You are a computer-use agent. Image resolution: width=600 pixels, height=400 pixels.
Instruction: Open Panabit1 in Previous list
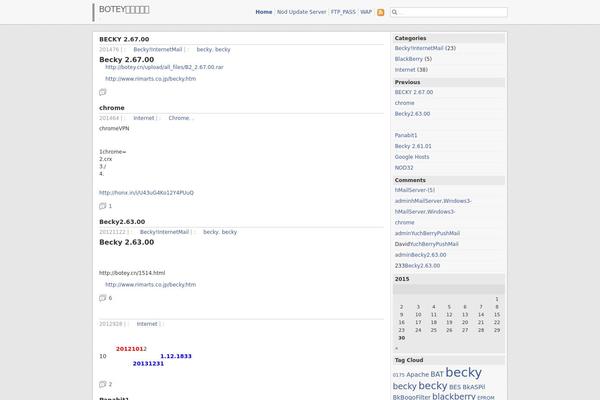pos(406,135)
